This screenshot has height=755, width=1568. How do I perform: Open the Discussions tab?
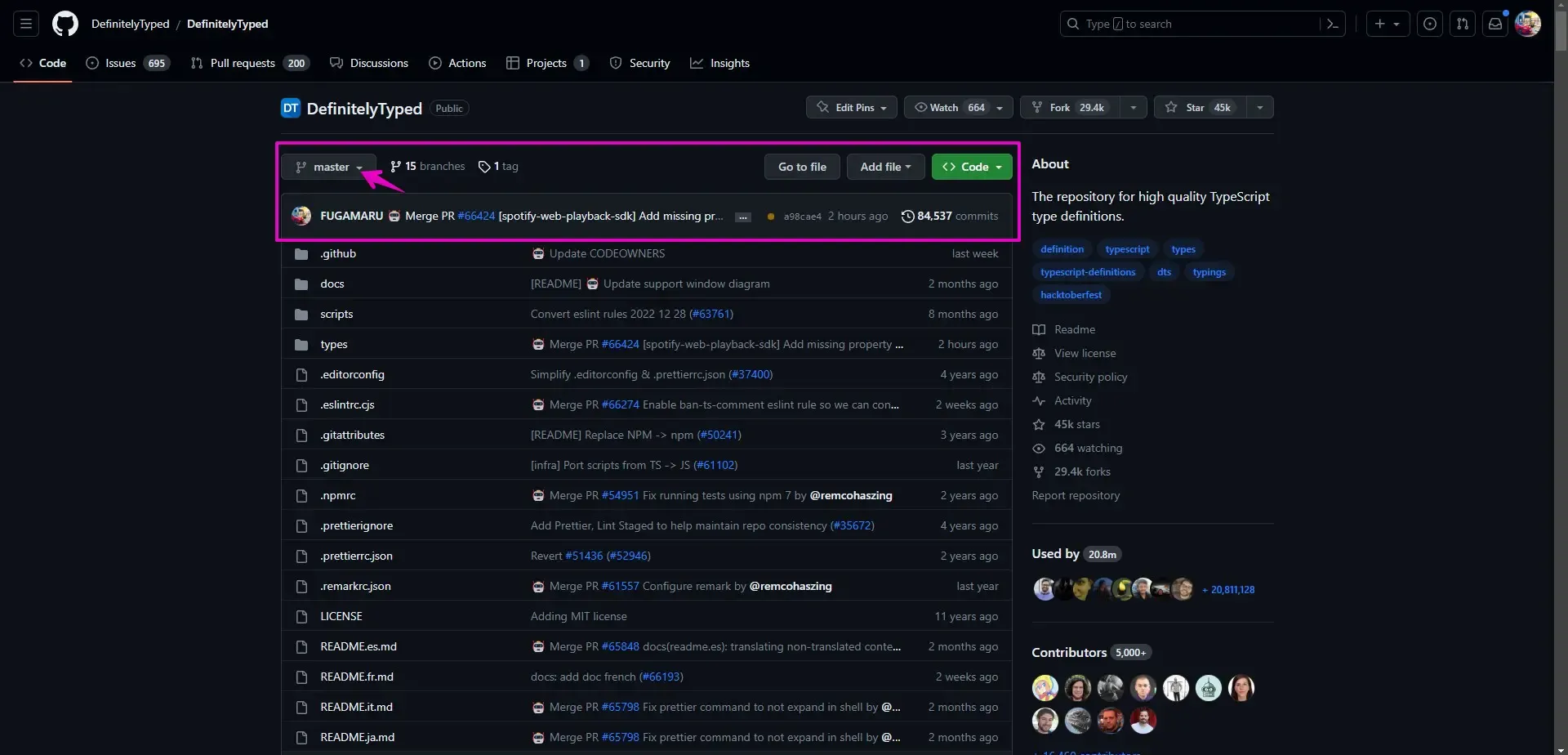point(369,63)
